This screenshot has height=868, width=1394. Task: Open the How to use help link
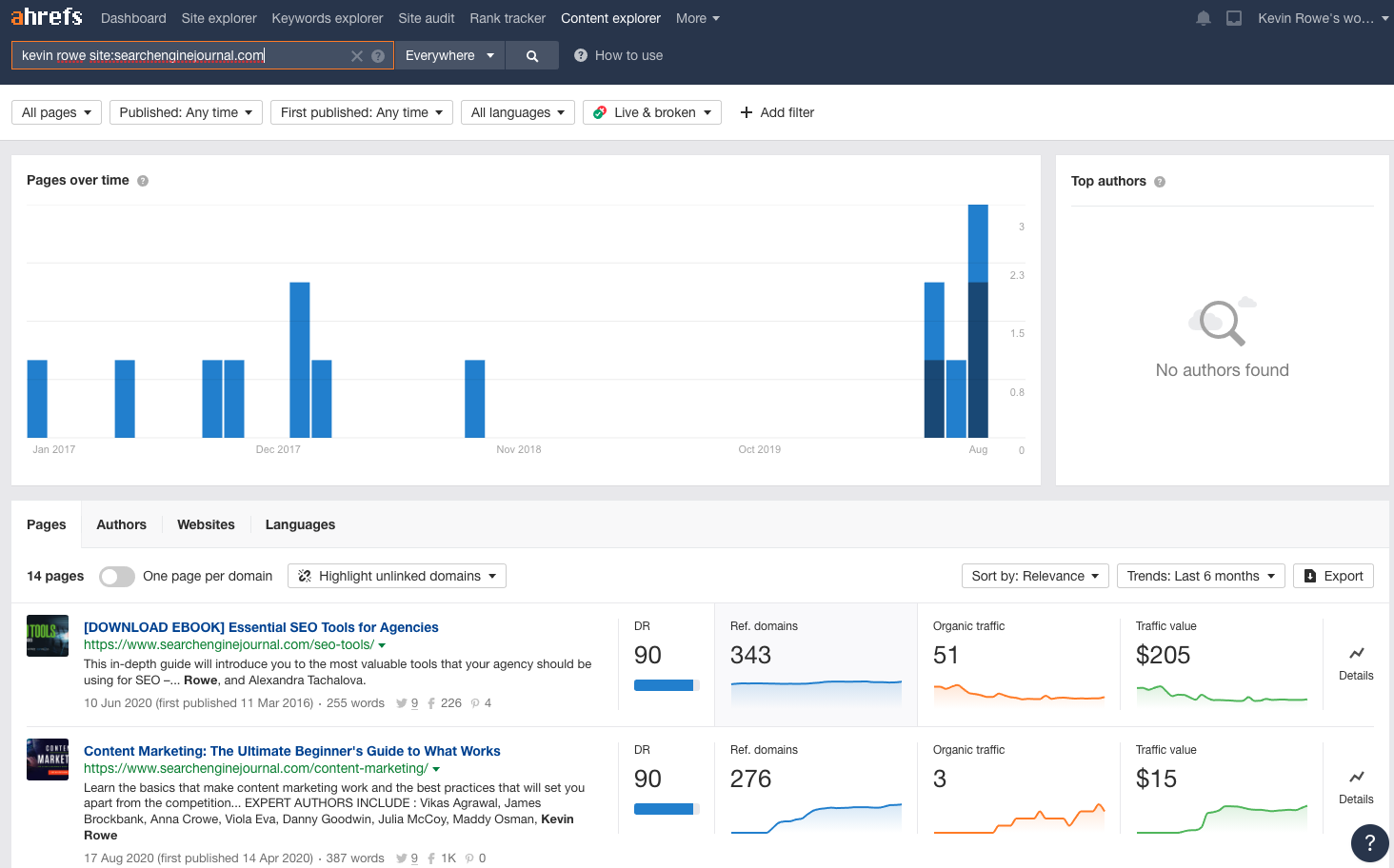coord(619,55)
